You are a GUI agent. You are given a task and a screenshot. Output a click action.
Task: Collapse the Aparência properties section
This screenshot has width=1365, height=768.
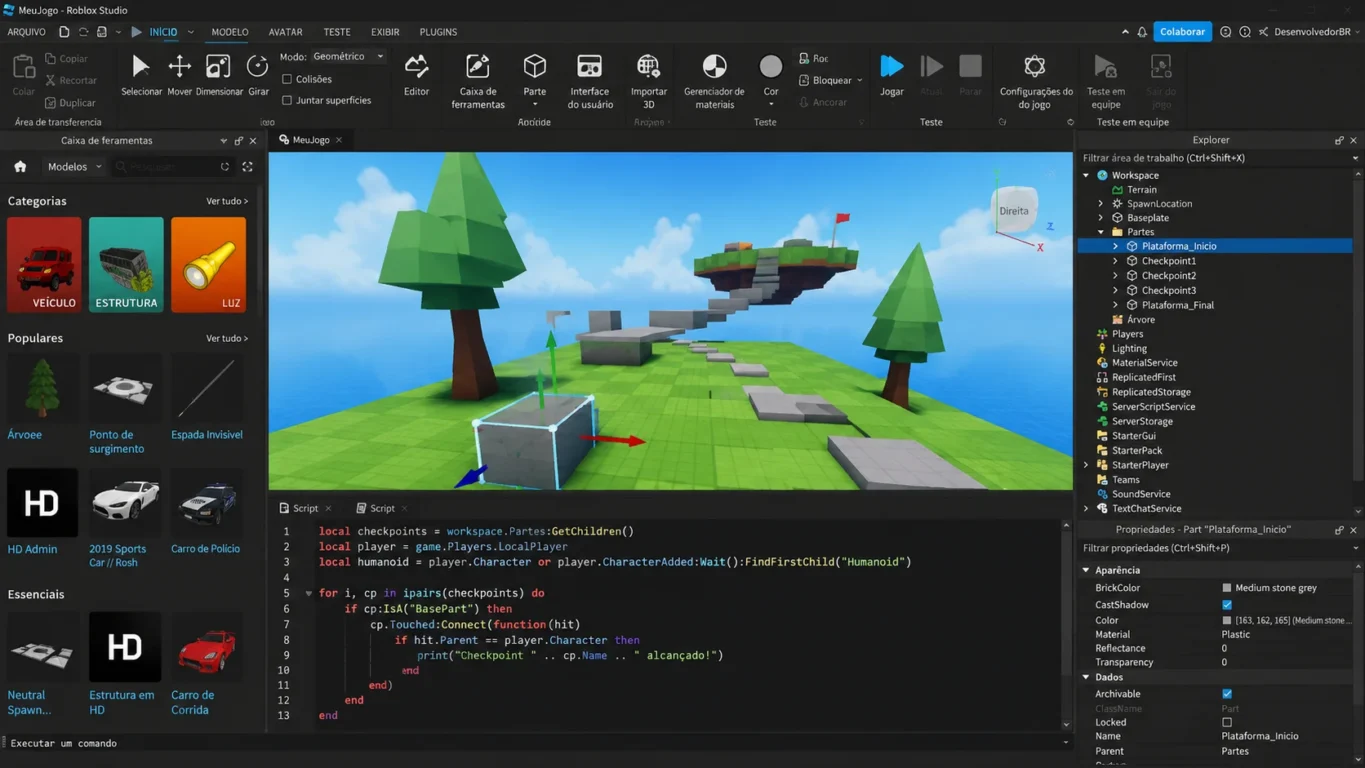[x=1086, y=571]
